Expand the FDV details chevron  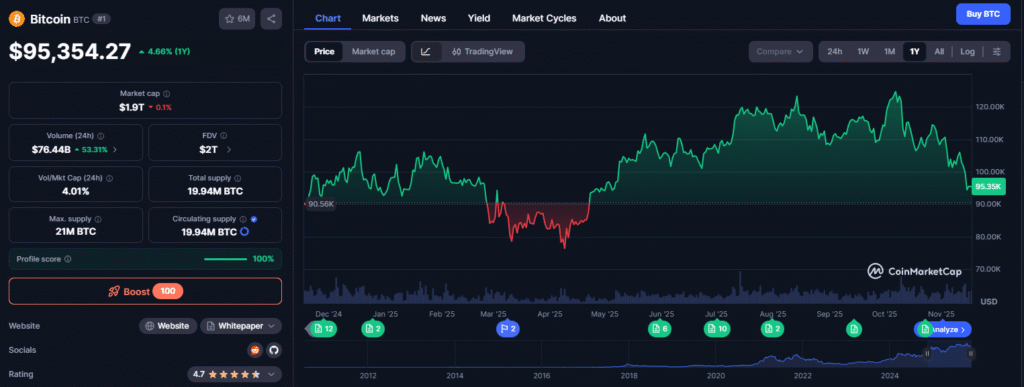tap(229, 149)
